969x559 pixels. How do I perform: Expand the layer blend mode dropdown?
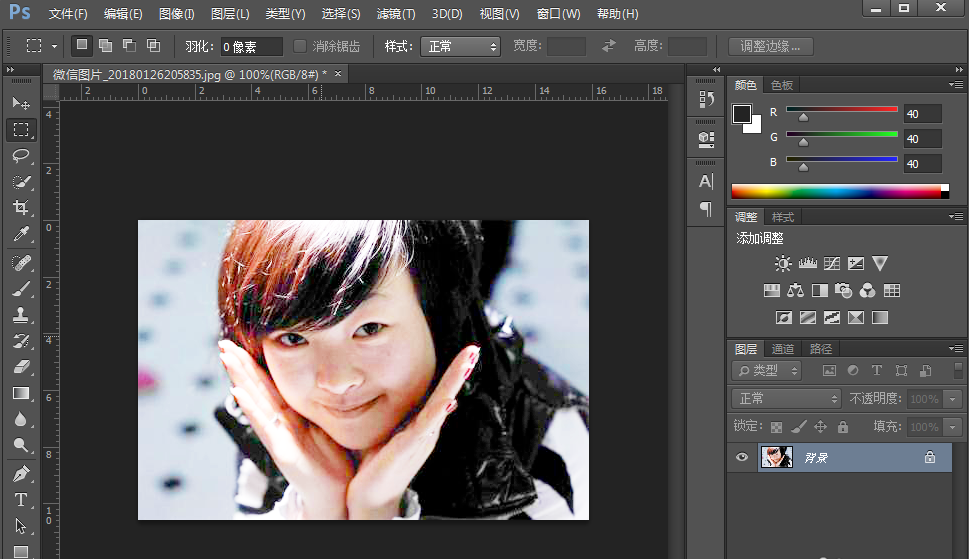pyautogui.click(x=787, y=398)
